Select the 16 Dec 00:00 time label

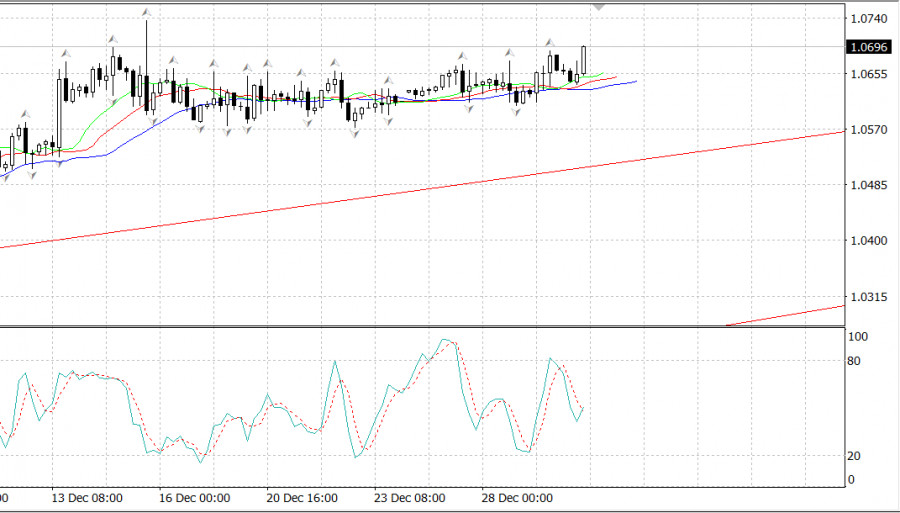pos(197,497)
